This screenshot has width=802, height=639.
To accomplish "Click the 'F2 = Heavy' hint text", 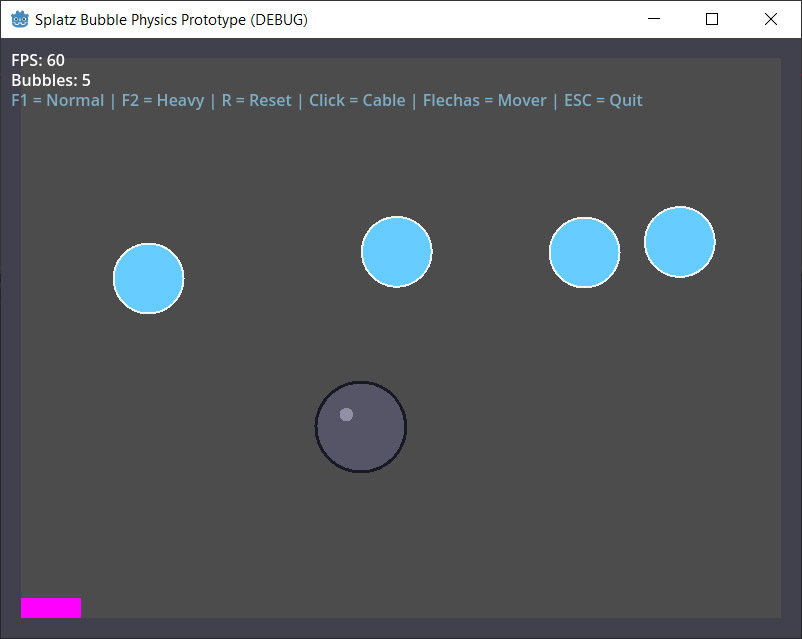I will coord(163,100).
